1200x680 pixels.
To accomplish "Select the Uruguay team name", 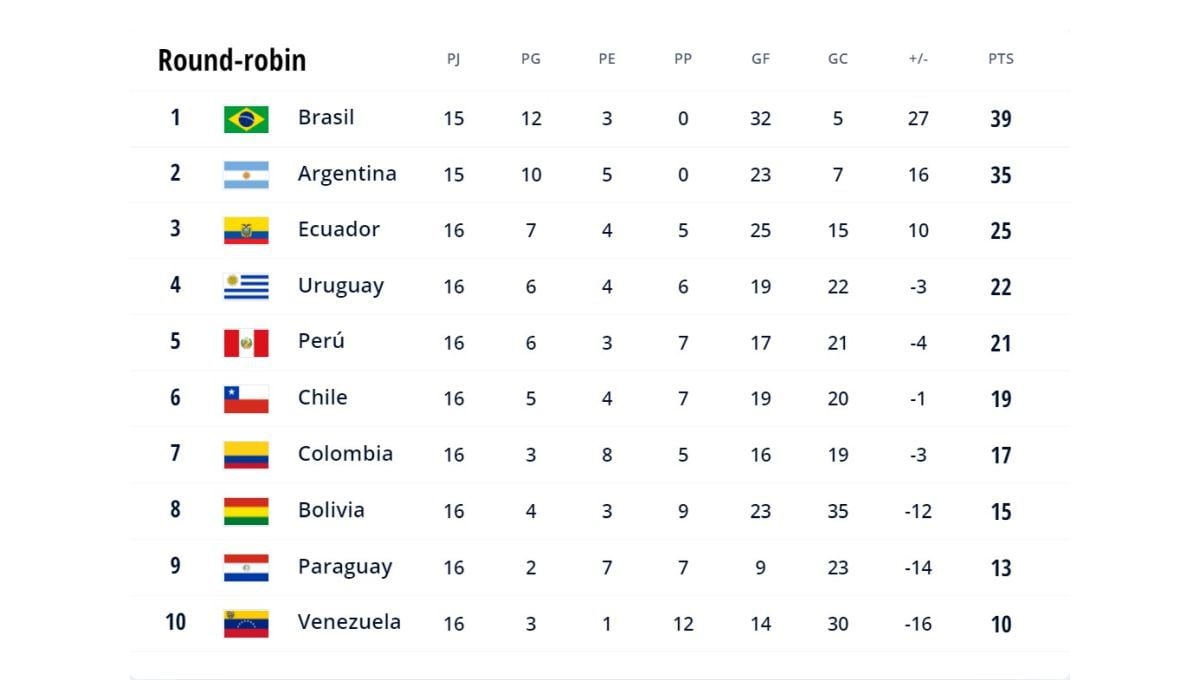I will (x=341, y=285).
